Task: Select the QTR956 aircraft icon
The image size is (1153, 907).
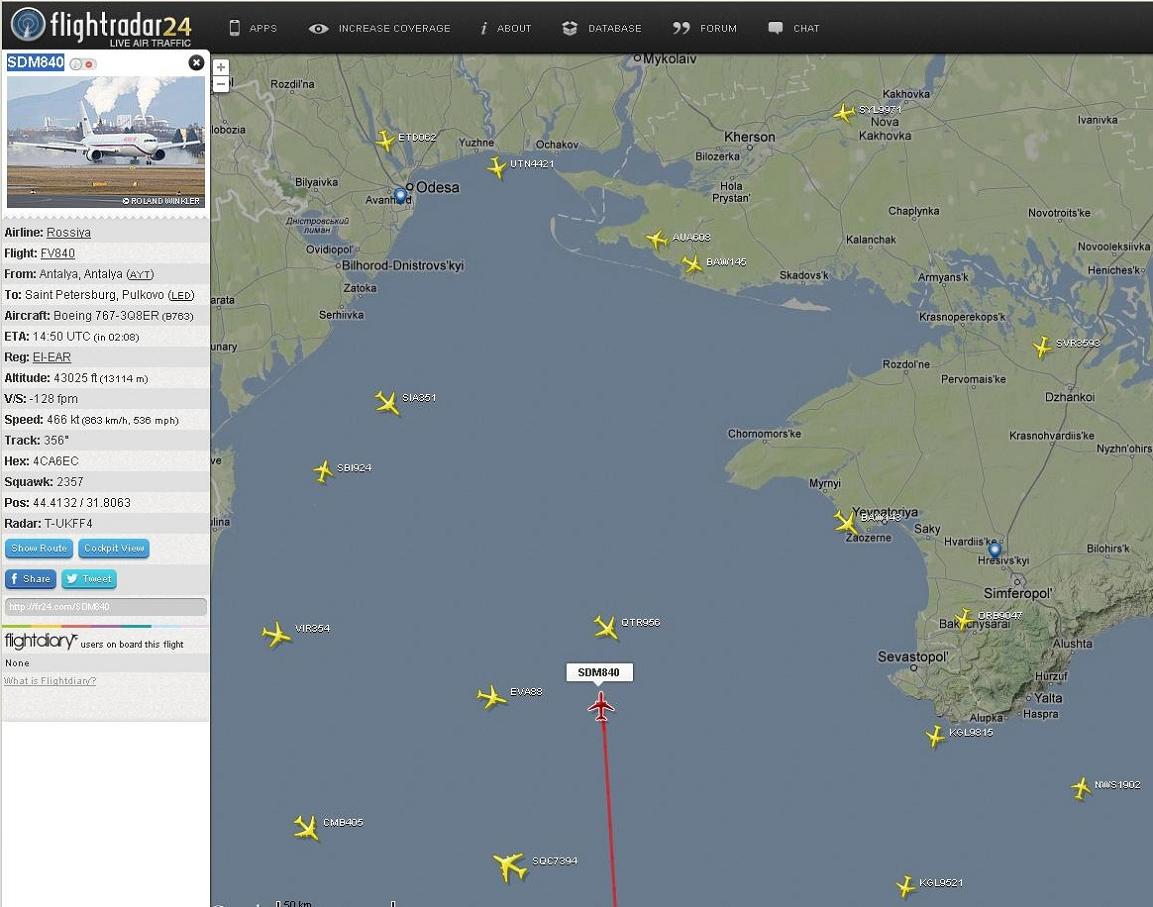Action: point(606,627)
